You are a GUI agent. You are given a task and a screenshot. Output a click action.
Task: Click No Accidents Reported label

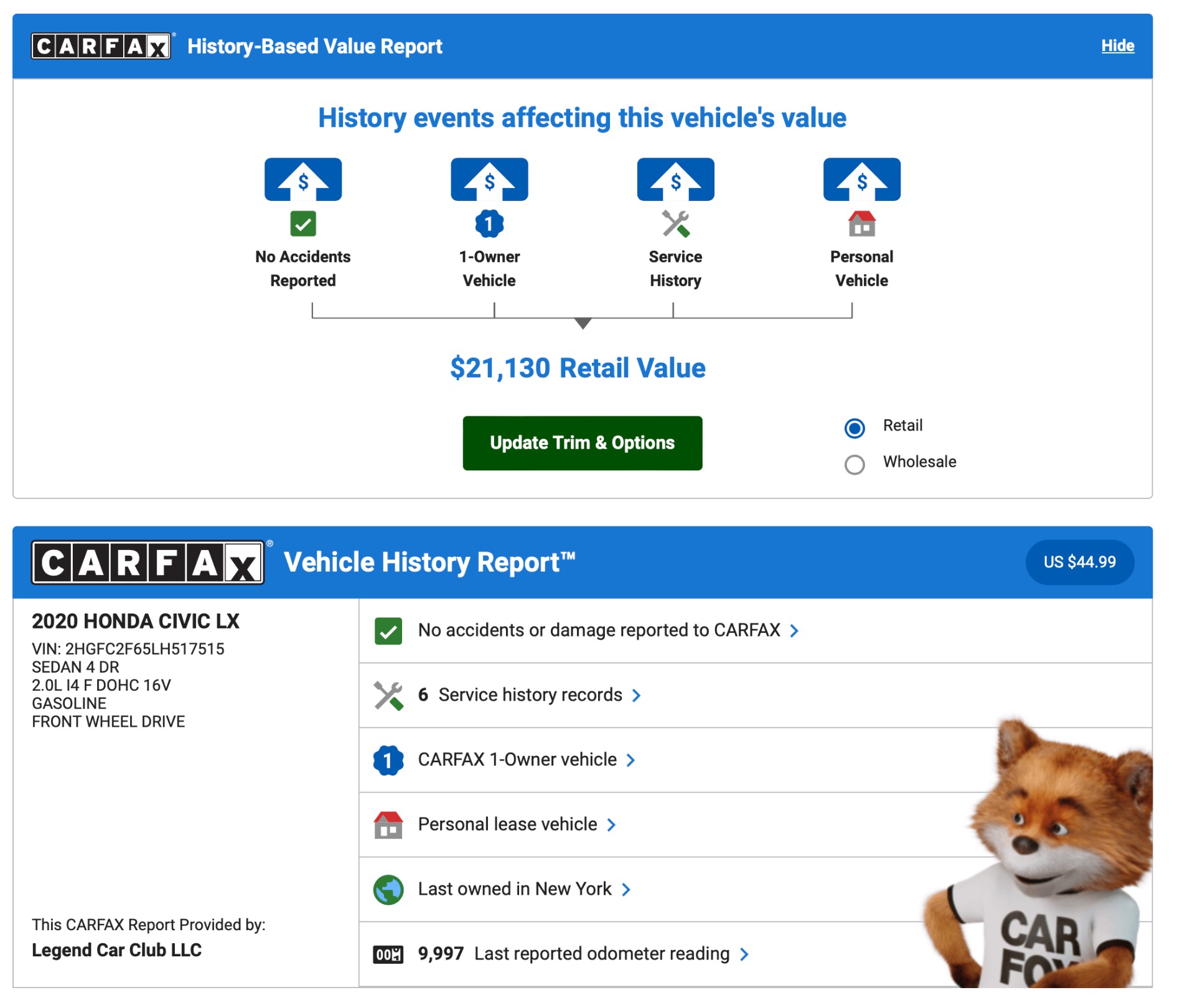303,269
